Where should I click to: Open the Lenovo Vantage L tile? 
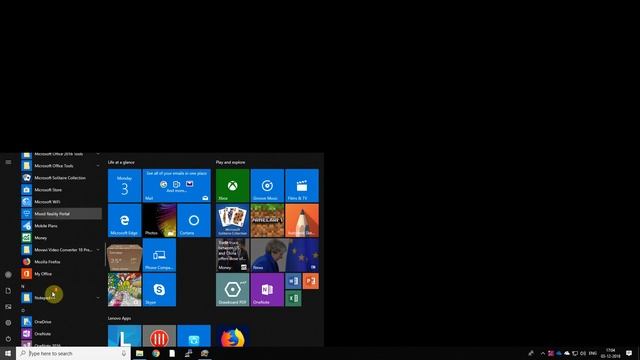[x=124, y=336]
